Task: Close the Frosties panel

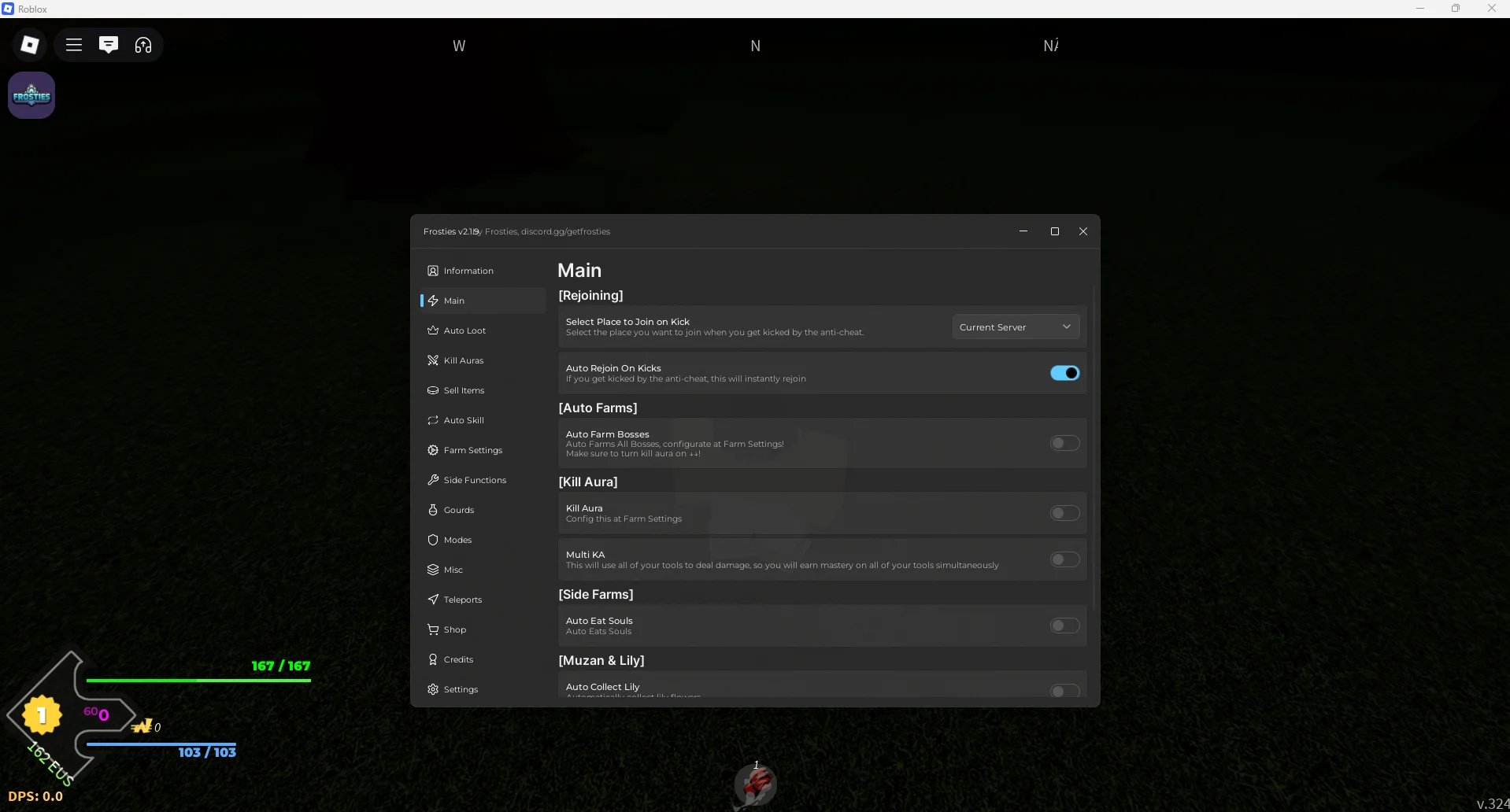Action: pos(1083,231)
